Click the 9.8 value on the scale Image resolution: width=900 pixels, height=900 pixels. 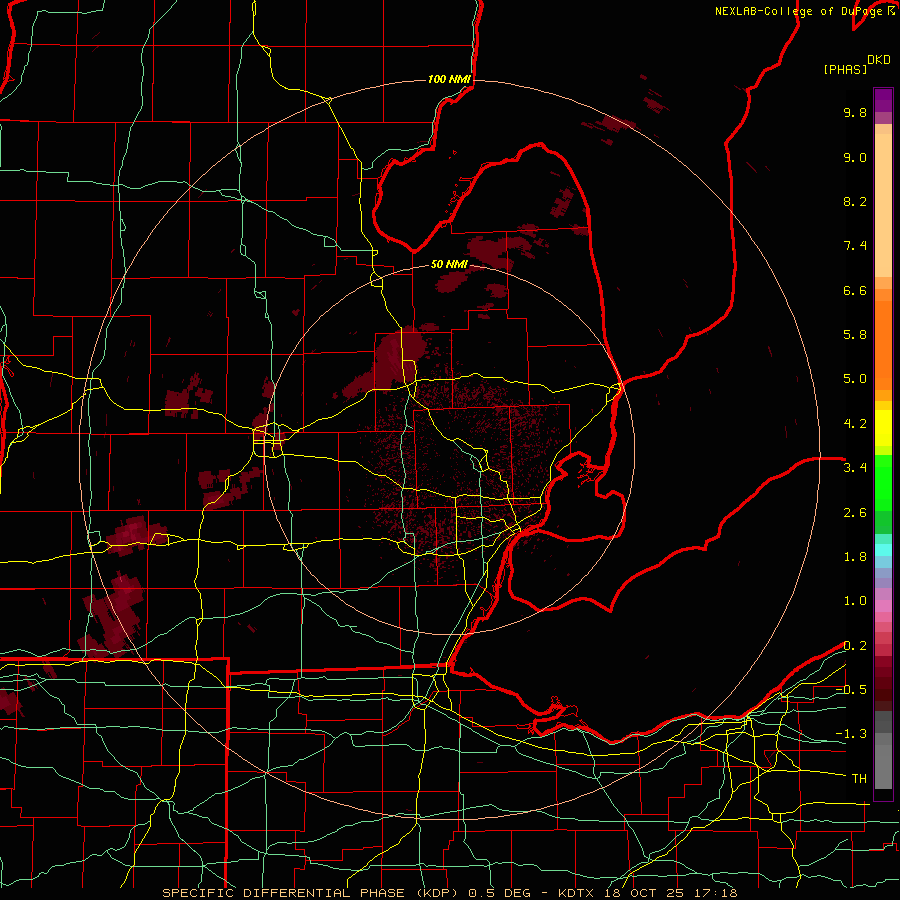[855, 112]
